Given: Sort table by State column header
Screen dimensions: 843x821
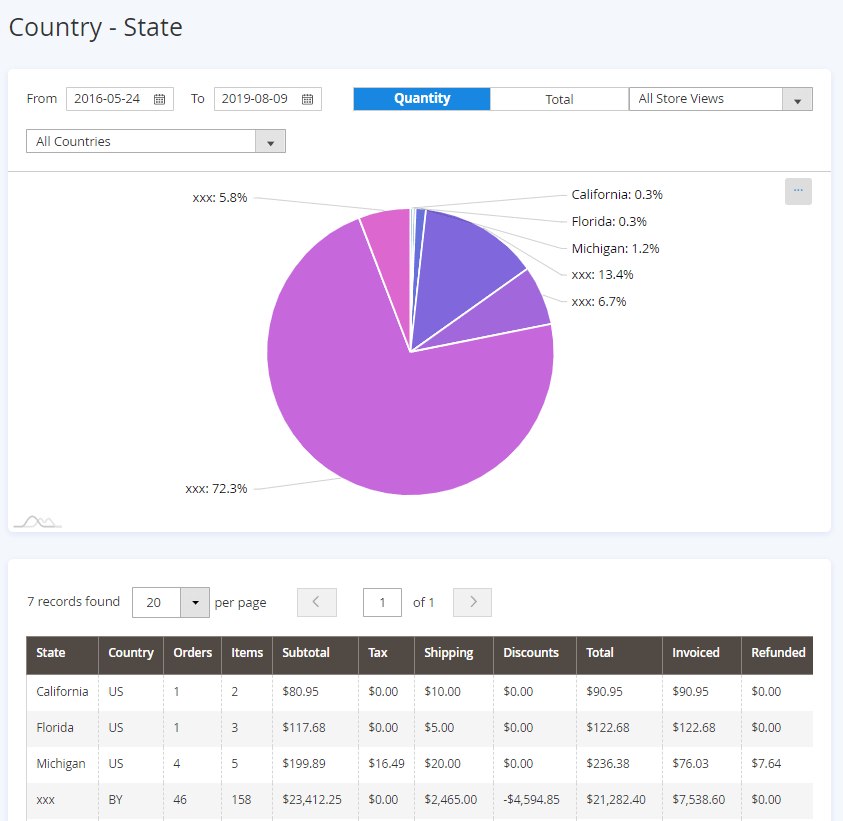Looking at the screenshot, I should coord(51,653).
